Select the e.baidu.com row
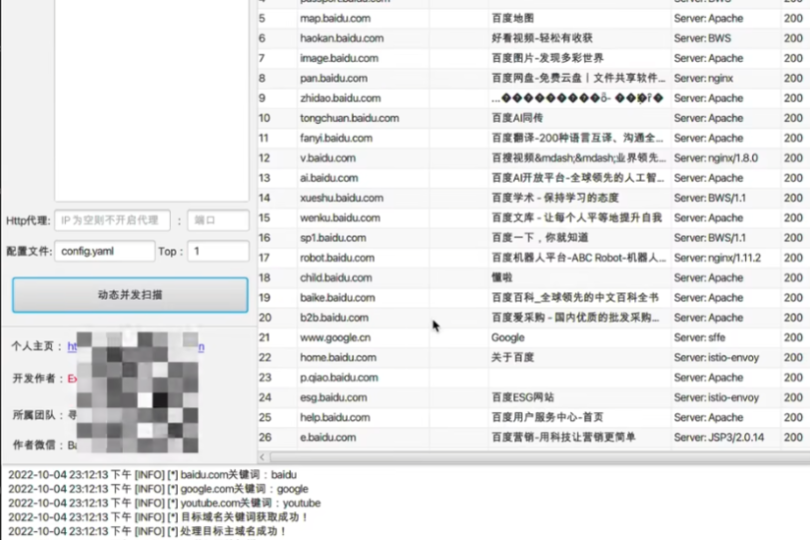The image size is (810, 540). point(534,438)
